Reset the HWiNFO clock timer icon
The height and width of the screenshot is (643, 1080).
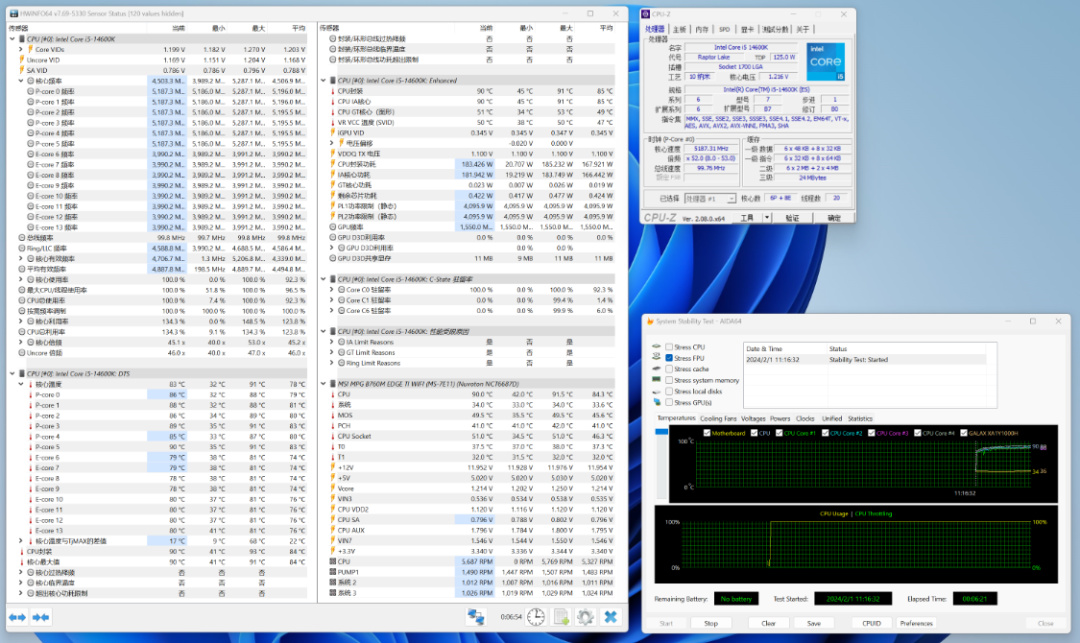pos(537,617)
